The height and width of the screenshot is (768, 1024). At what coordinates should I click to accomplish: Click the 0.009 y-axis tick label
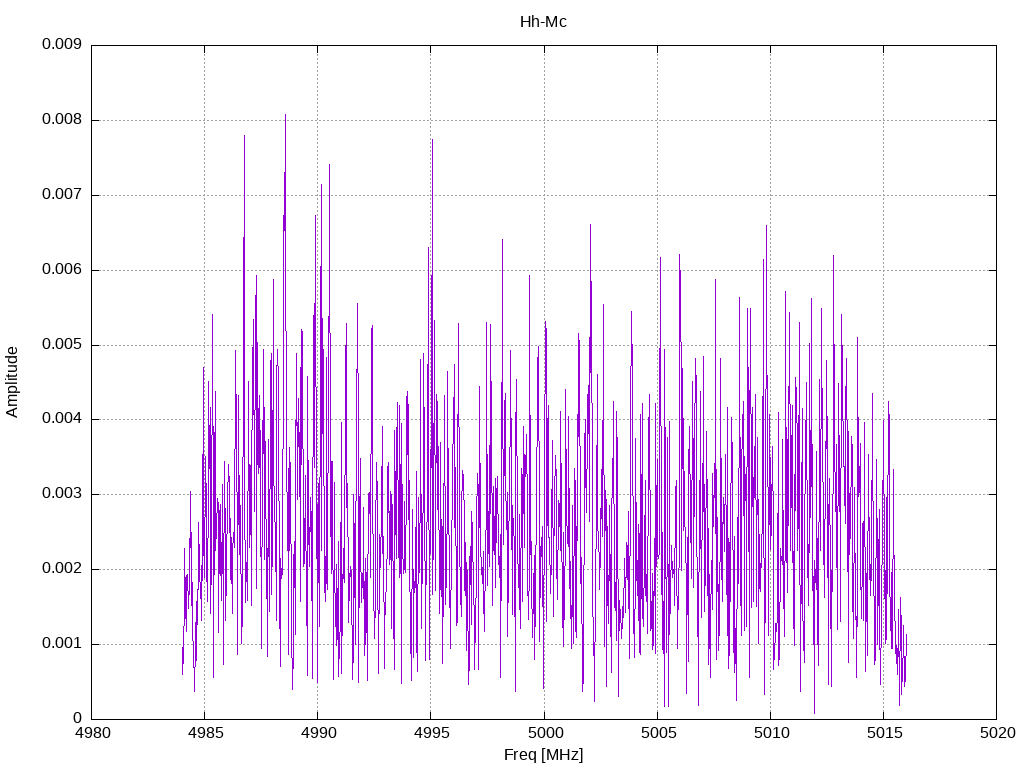pos(62,44)
